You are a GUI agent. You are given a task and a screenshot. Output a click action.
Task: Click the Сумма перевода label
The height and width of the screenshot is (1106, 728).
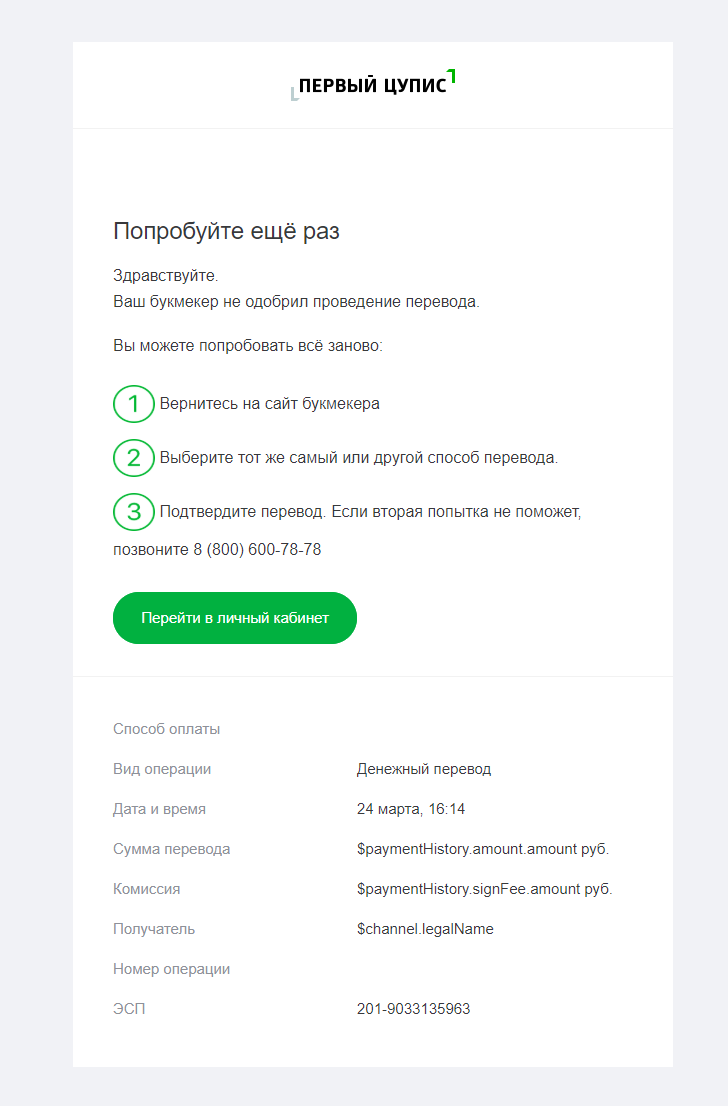pyautogui.click(x=171, y=849)
